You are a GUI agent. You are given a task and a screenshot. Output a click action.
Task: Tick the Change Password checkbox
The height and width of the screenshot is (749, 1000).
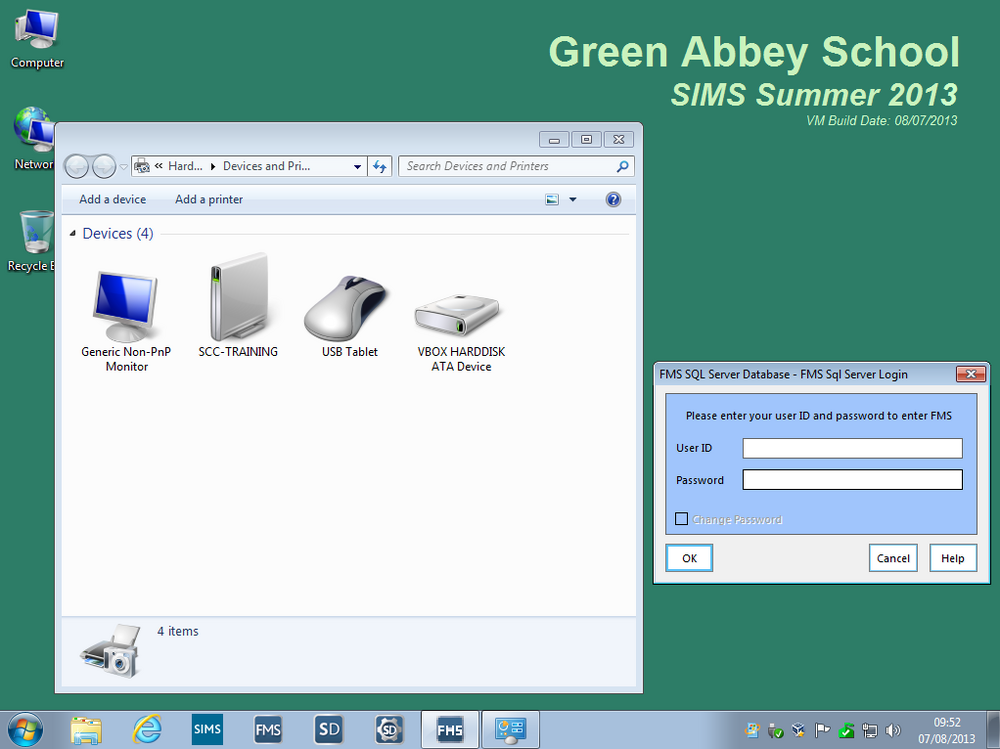coord(681,519)
